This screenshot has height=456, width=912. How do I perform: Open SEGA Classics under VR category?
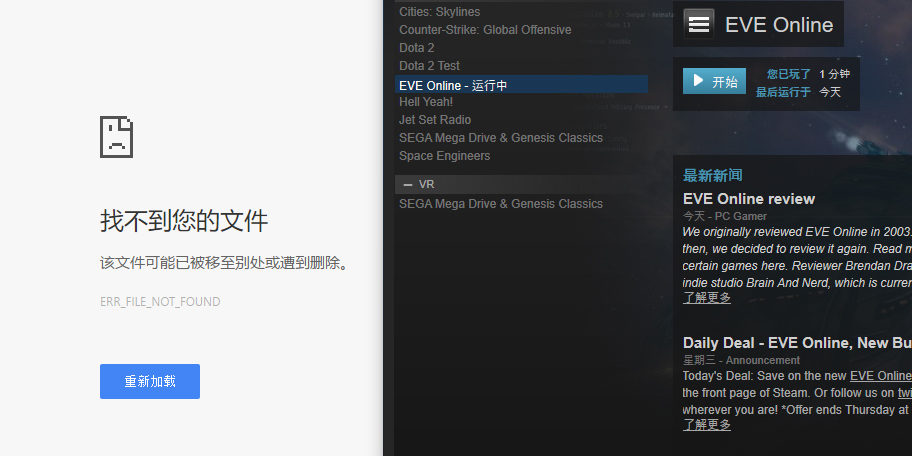click(501, 204)
